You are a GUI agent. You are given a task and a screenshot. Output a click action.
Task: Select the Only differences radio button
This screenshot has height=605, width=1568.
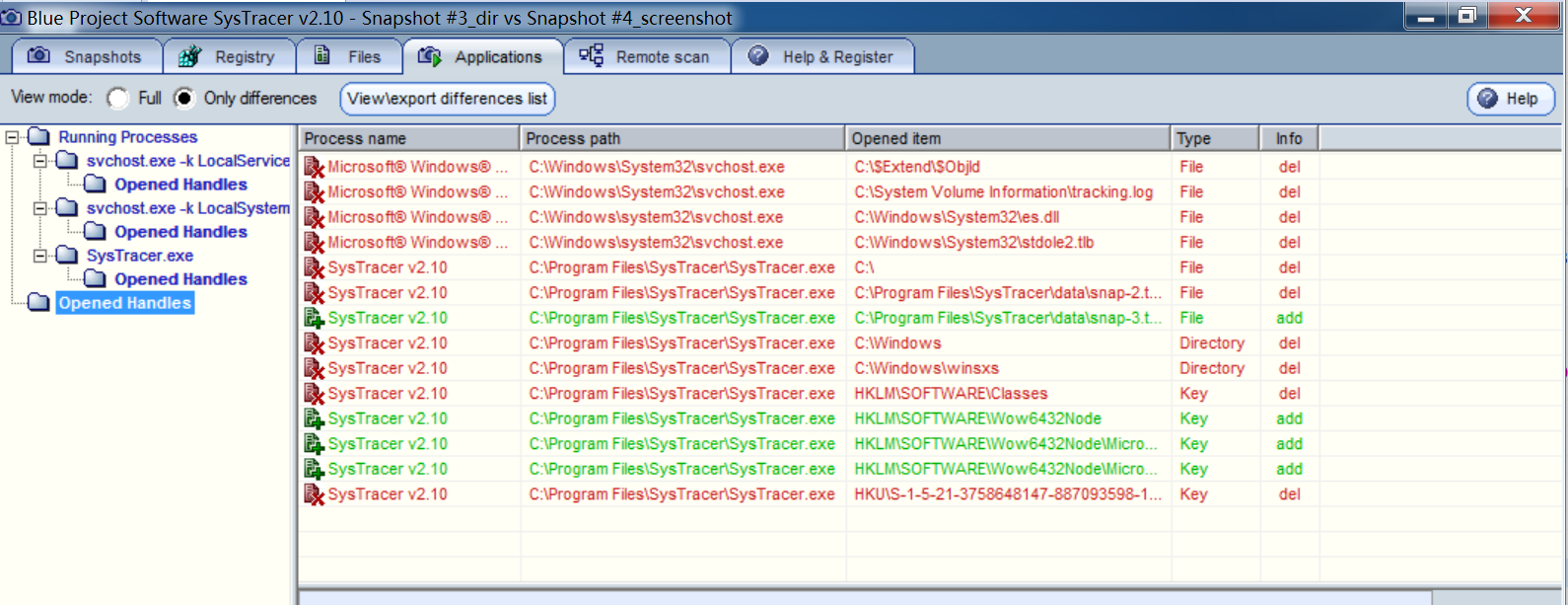coord(183,99)
